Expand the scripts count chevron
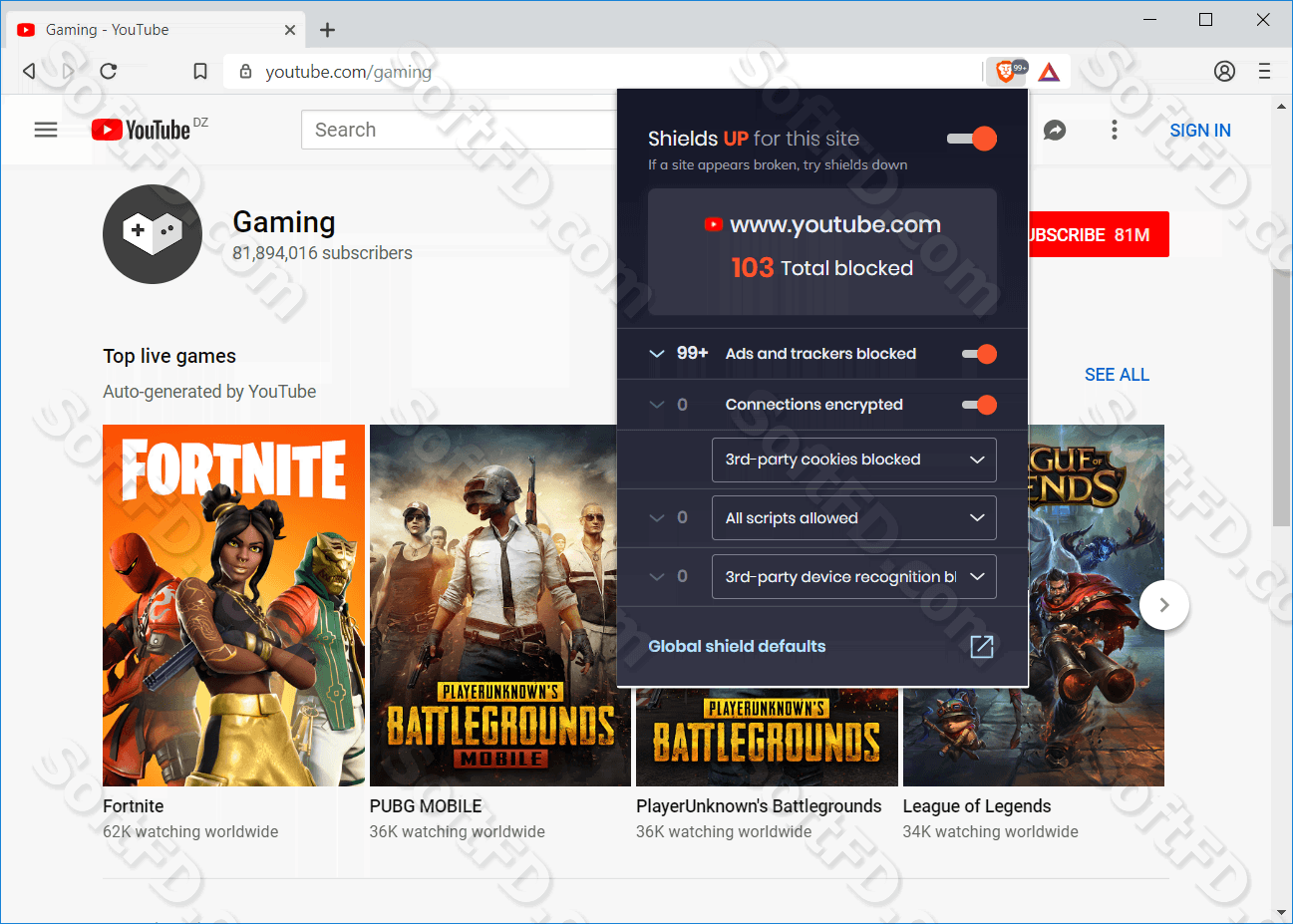This screenshot has width=1293, height=924. click(657, 518)
